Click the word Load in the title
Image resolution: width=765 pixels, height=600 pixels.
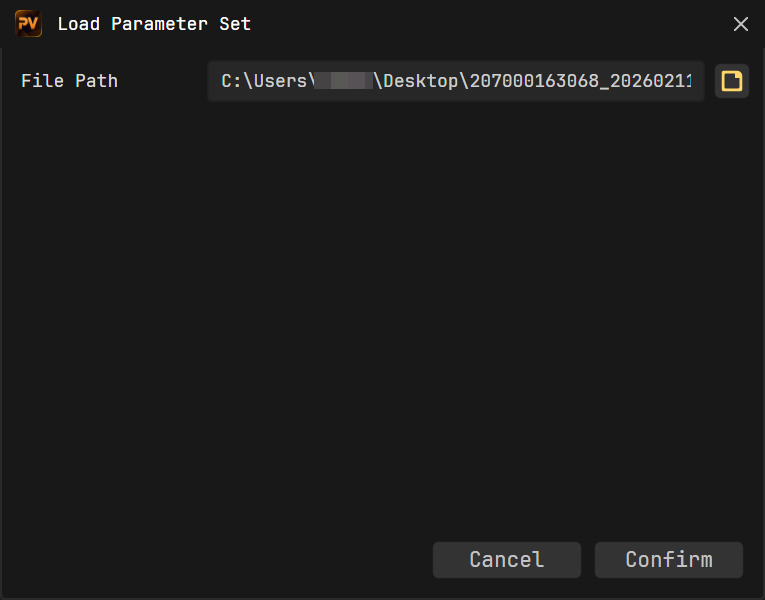(79, 24)
